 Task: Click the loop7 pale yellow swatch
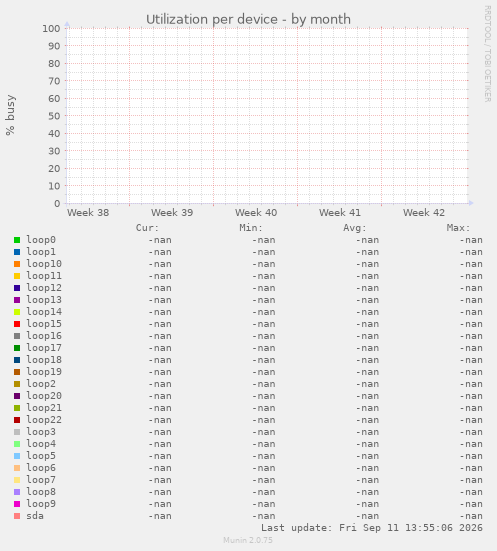pos(17,480)
